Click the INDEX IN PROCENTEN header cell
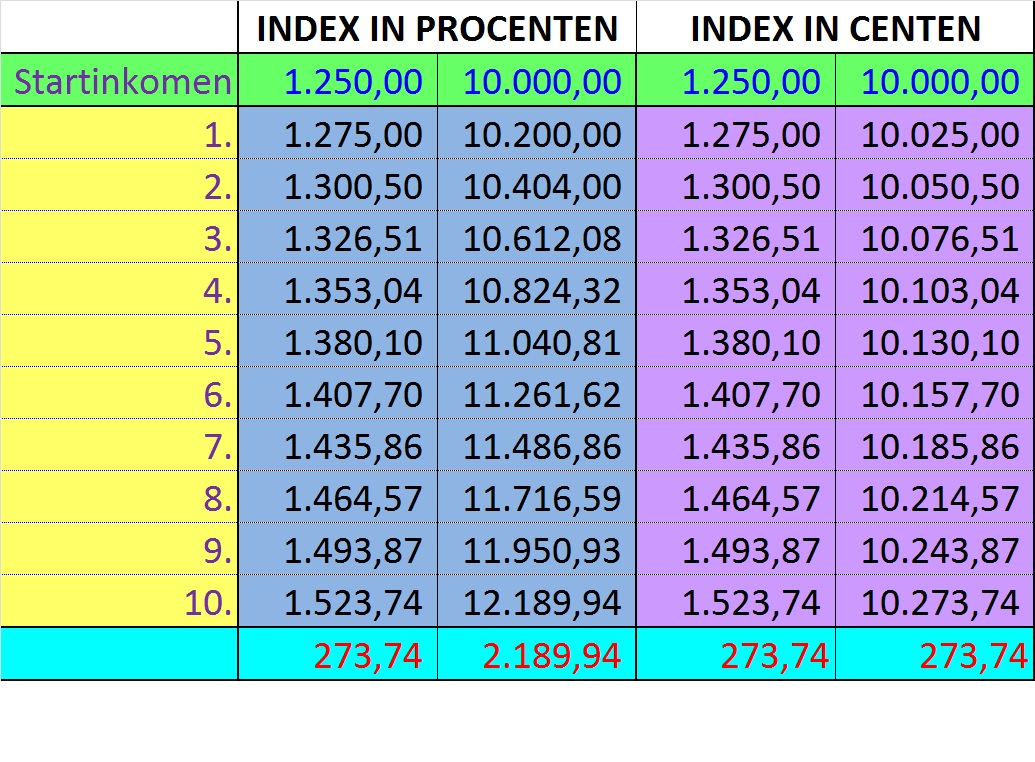The height and width of the screenshot is (762, 1035). pyautogui.click(x=437, y=28)
